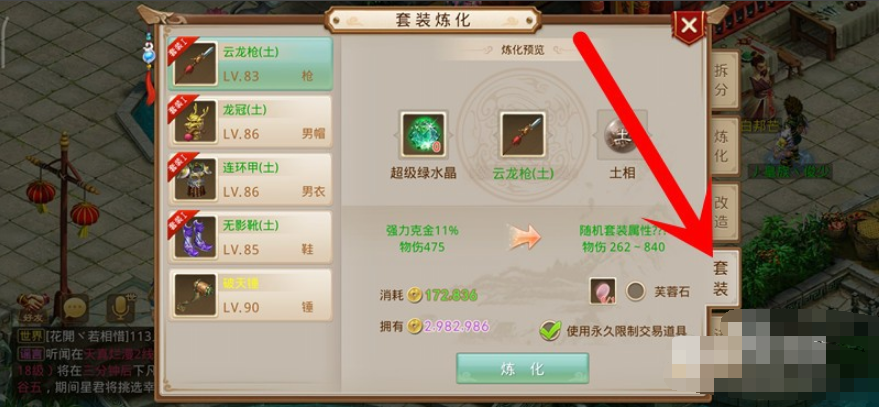Switch to the 拆分 side tab

[722, 80]
